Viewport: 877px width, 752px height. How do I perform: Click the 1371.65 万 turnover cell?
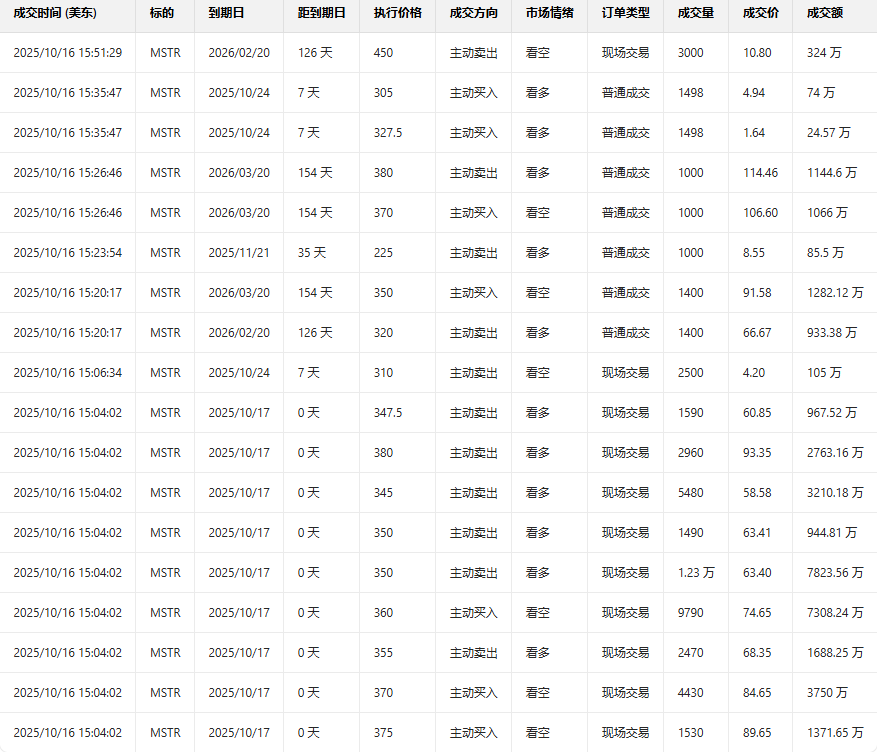(835, 733)
